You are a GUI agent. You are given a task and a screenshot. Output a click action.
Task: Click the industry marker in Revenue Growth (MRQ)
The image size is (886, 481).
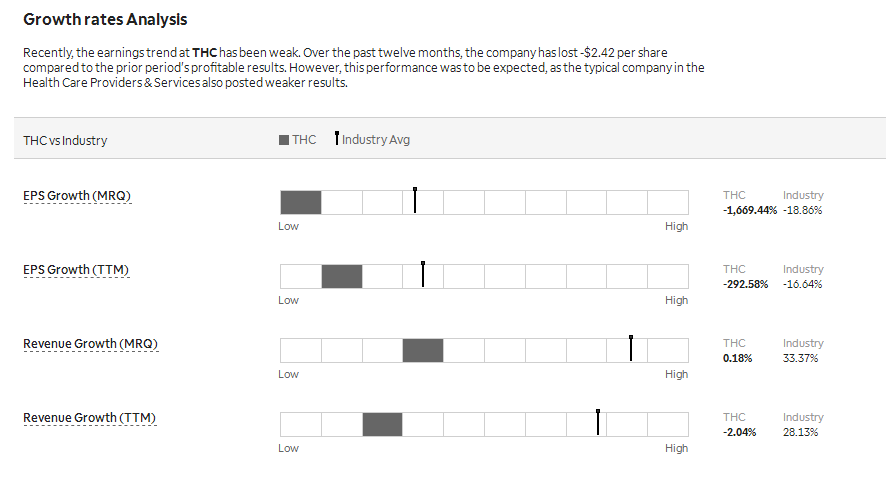(x=631, y=348)
